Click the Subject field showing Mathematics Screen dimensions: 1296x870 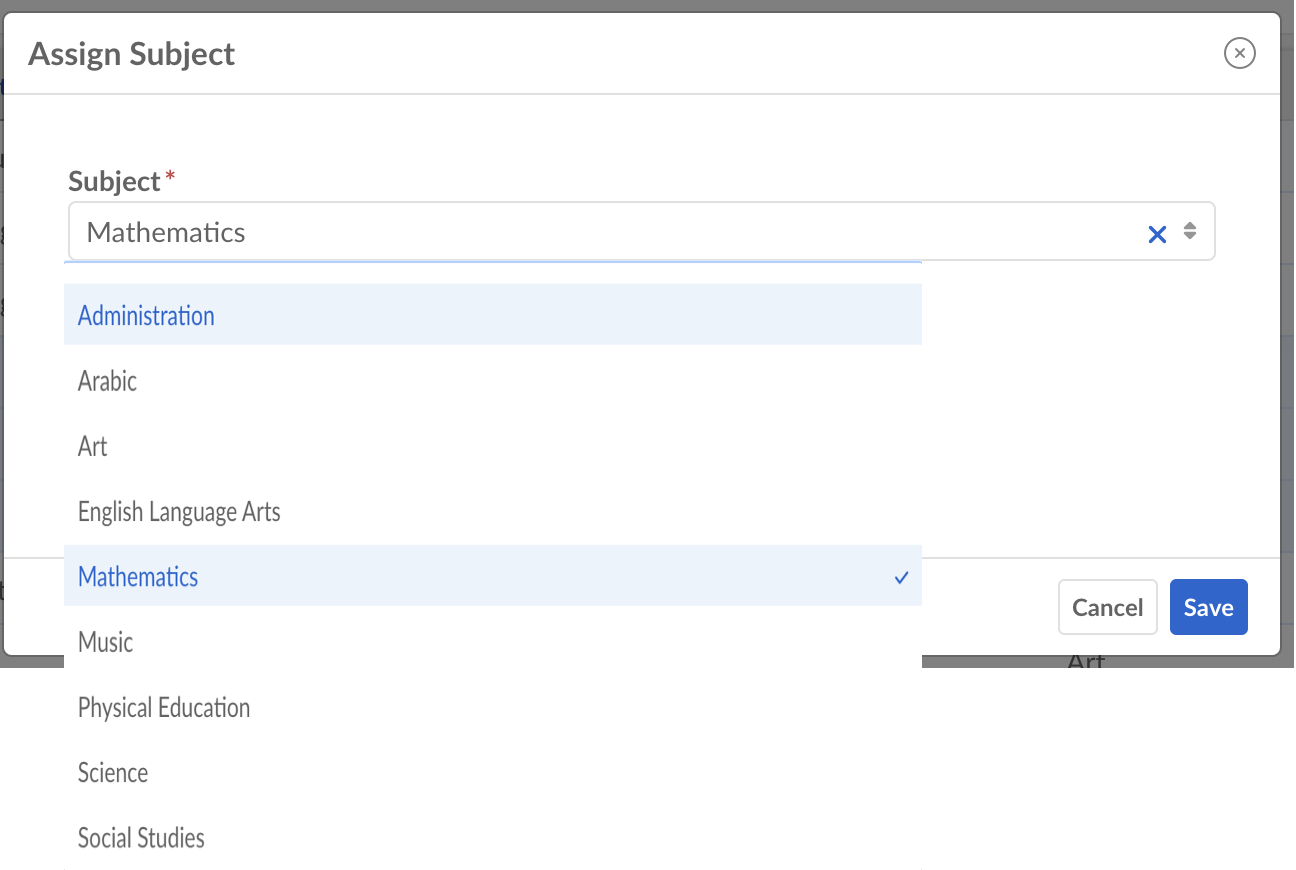tap(600, 232)
